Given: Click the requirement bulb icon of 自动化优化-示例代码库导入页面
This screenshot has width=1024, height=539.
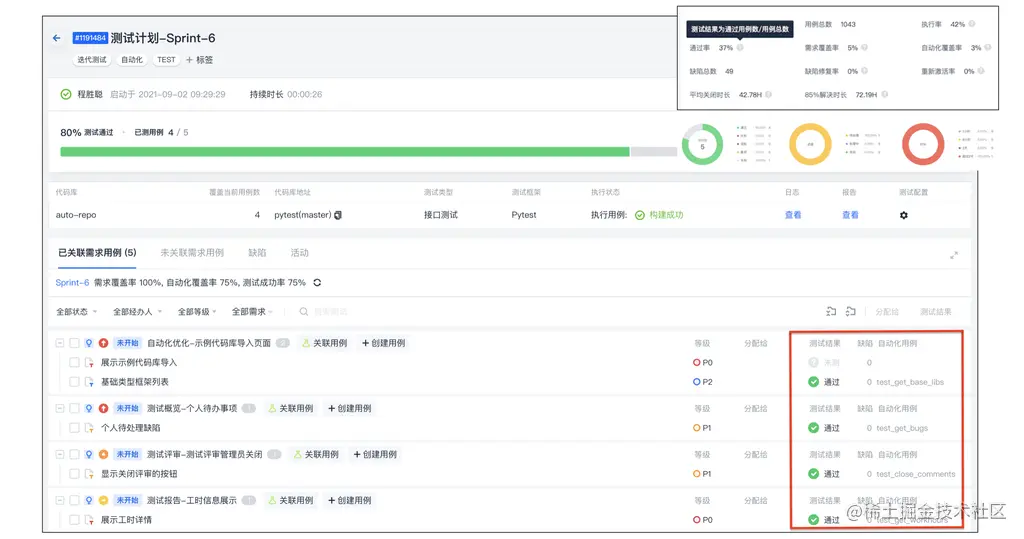Looking at the screenshot, I should pyautogui.click(x=89, y=343).
